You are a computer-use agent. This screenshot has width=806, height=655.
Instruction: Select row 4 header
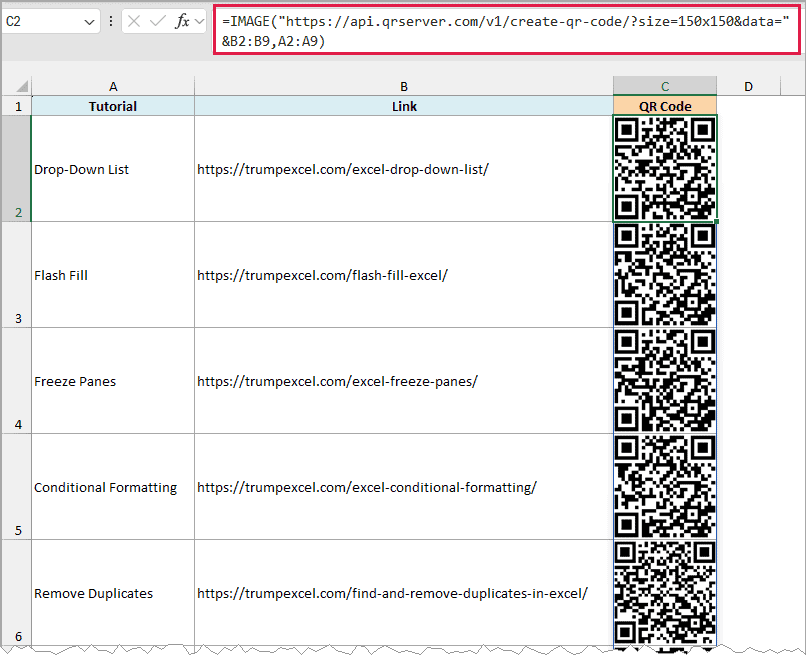coord(17,381)
